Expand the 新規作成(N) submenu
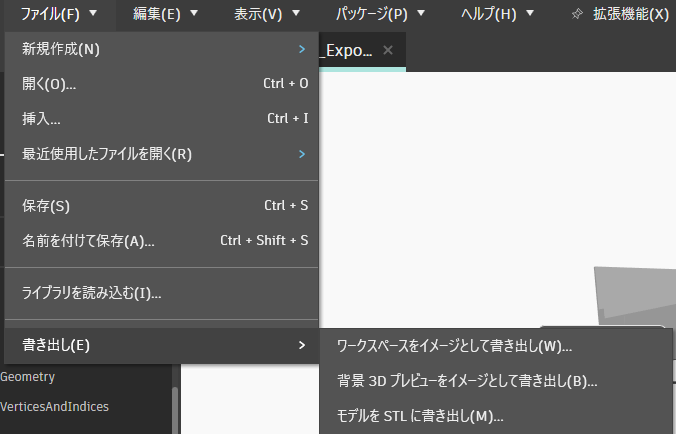The width and height of the screenshot is (676, 434). click(x=162, y=49)
